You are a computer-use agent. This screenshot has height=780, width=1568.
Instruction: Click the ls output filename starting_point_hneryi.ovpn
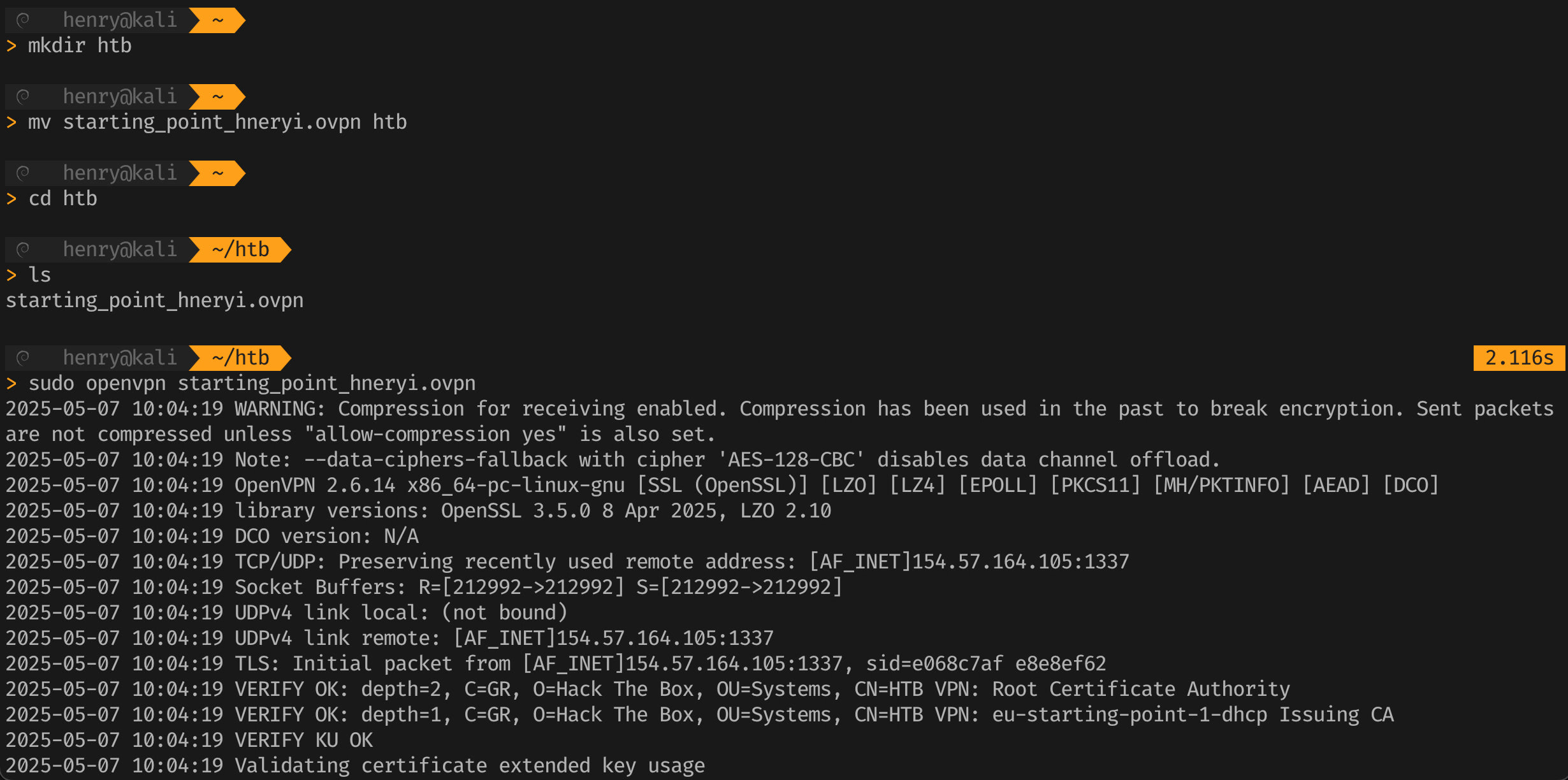(155, 301)
